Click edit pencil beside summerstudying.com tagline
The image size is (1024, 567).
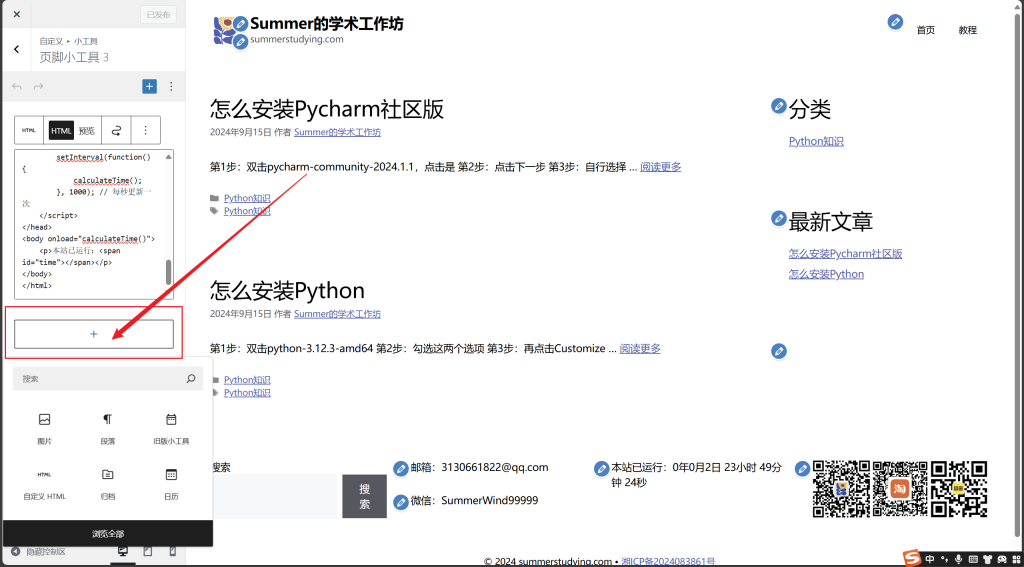click(241, 42)
